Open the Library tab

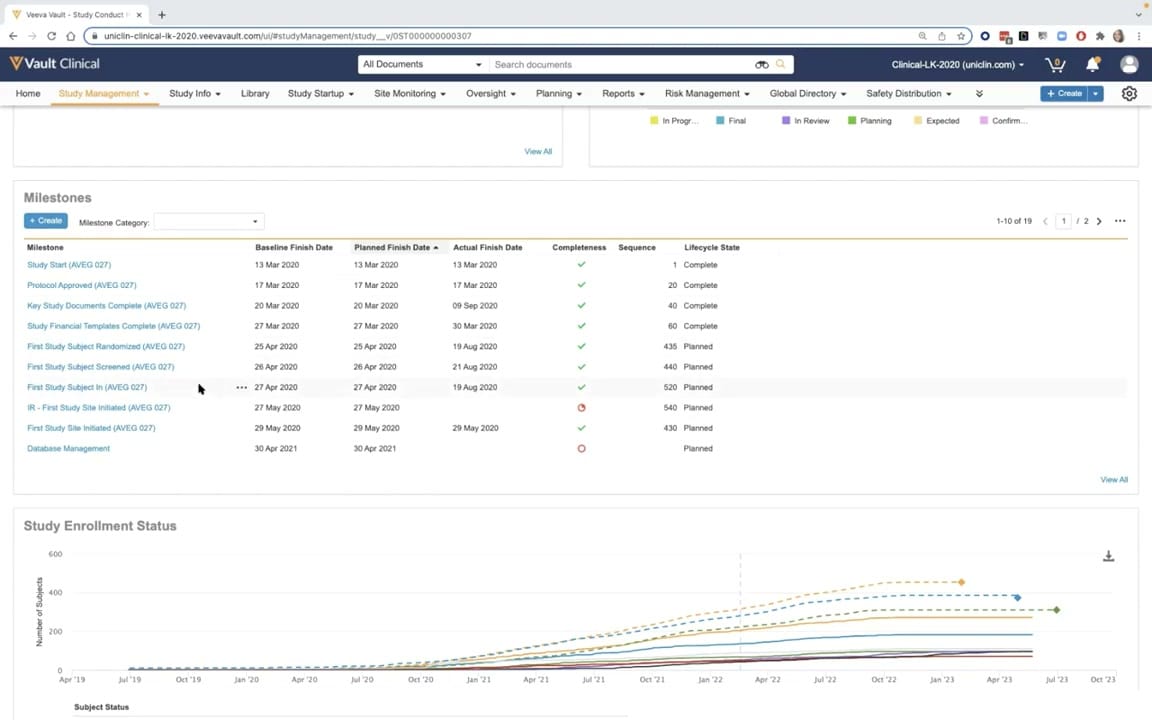[255, 94]
